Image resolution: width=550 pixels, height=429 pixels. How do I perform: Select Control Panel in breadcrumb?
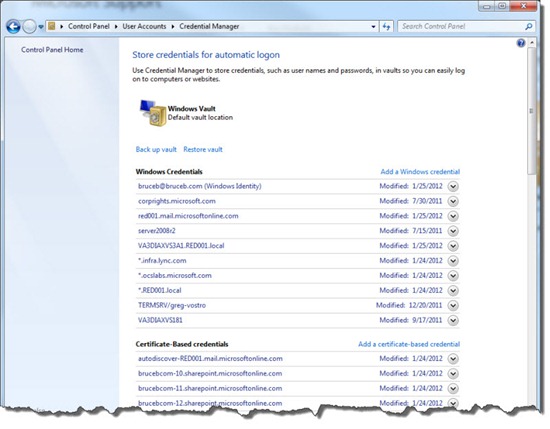[89, 26]
